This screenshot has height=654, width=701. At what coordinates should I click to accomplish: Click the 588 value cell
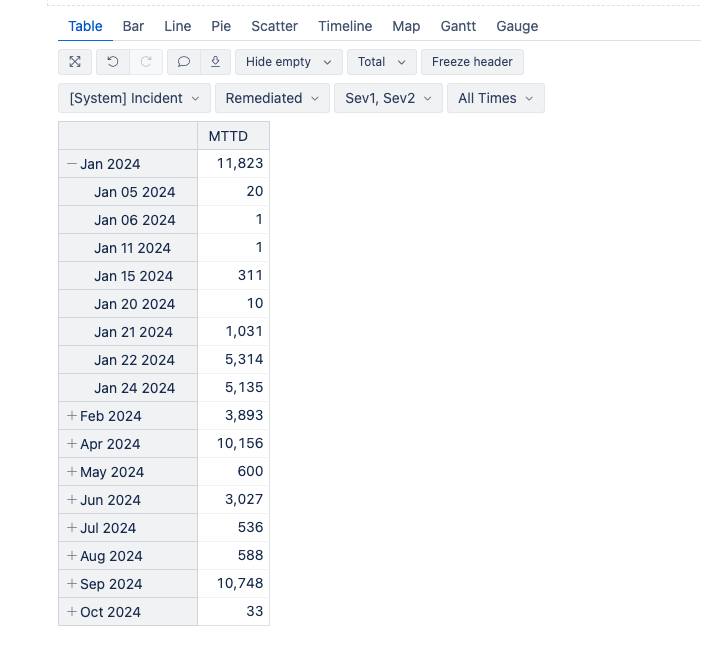[x=233, y=555]
